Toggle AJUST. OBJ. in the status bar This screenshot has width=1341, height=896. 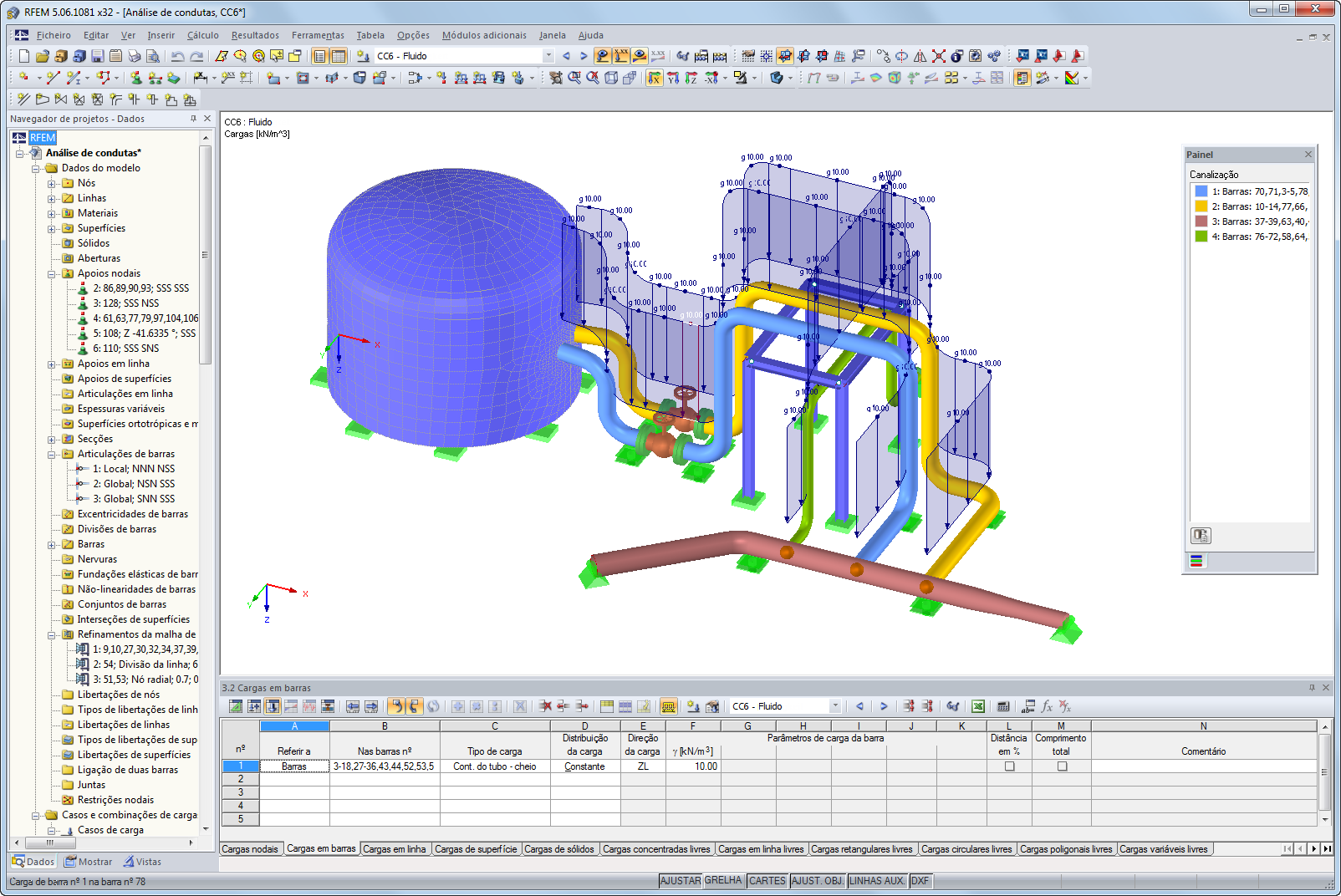pos(818,881)
